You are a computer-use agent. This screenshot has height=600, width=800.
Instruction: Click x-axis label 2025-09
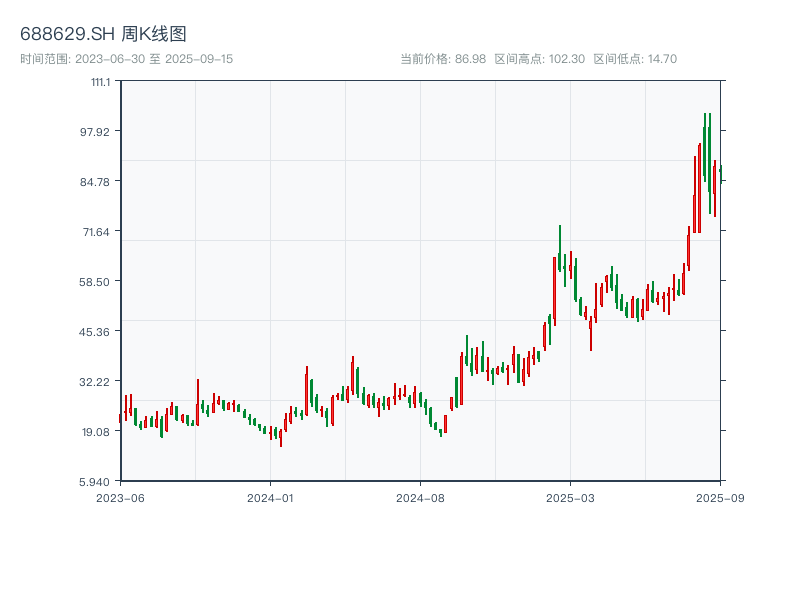pos(720,498)
